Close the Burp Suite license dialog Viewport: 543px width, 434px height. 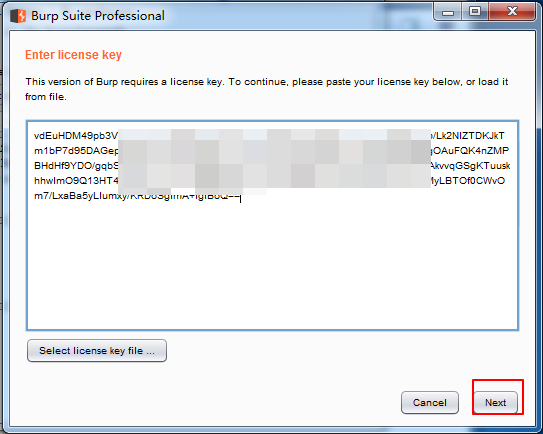[512, 12]
